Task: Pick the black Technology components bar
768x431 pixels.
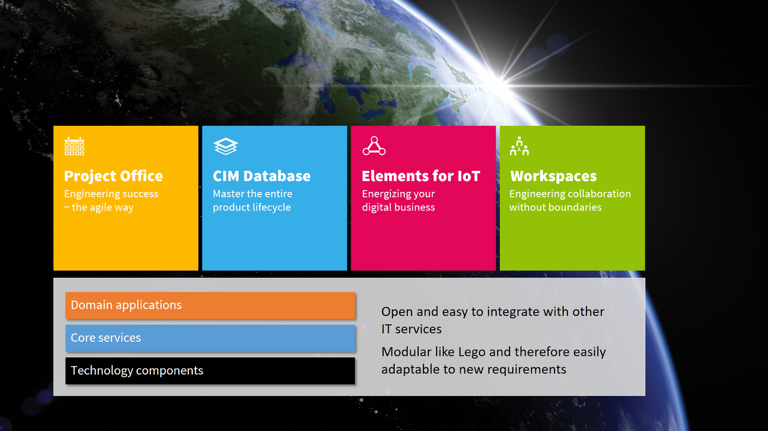Action: point(210,371)
